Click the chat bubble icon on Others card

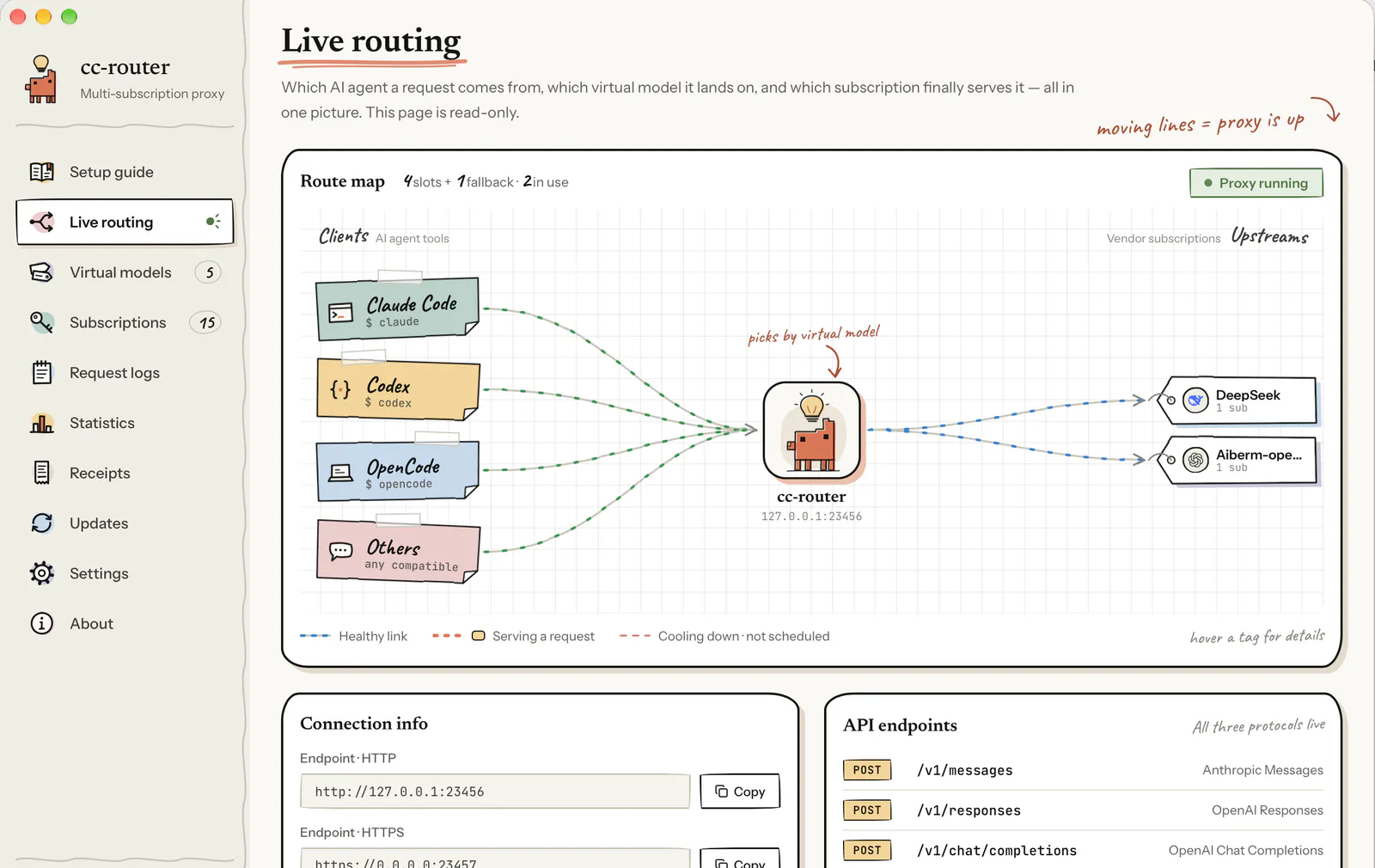341,551
